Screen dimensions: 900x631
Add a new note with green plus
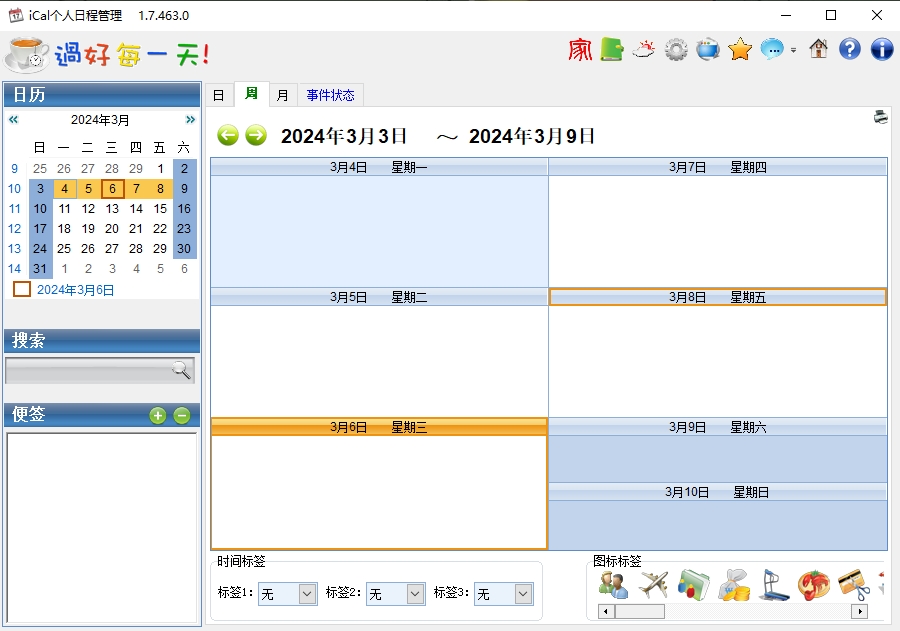158,416
